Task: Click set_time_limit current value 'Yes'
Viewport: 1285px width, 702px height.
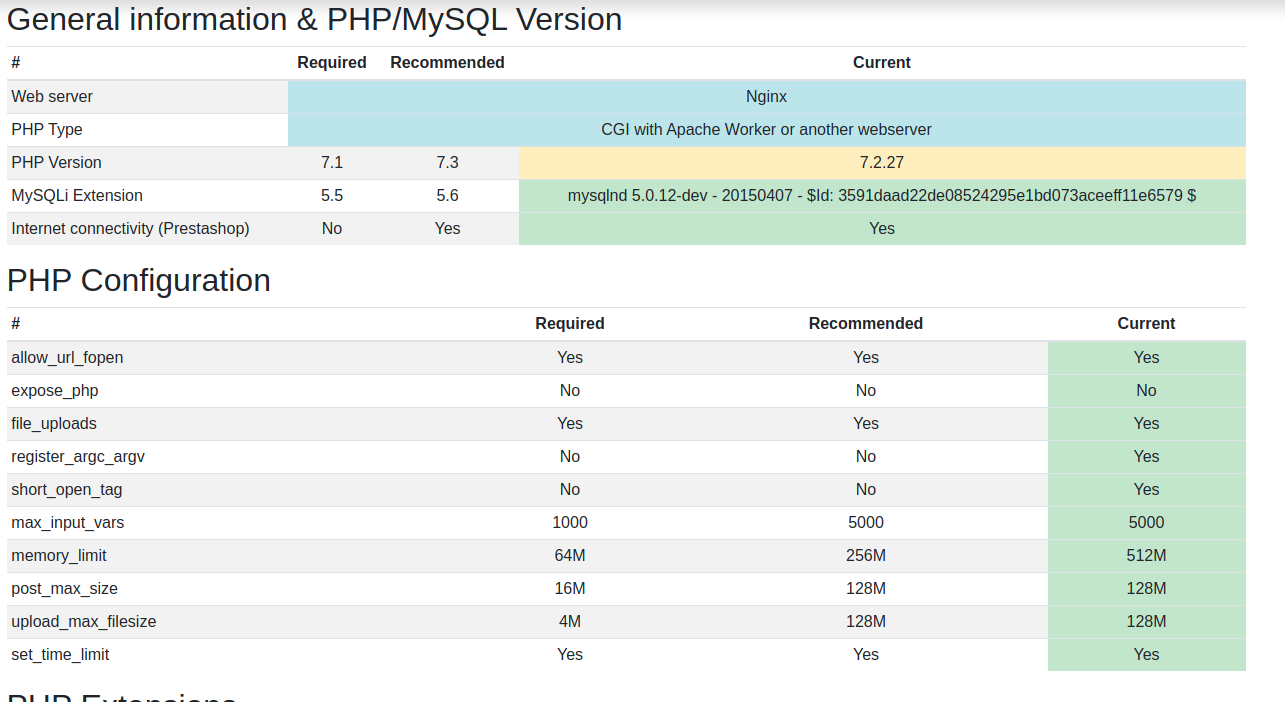Action: pyautogui.click(x=1147, y=655)
